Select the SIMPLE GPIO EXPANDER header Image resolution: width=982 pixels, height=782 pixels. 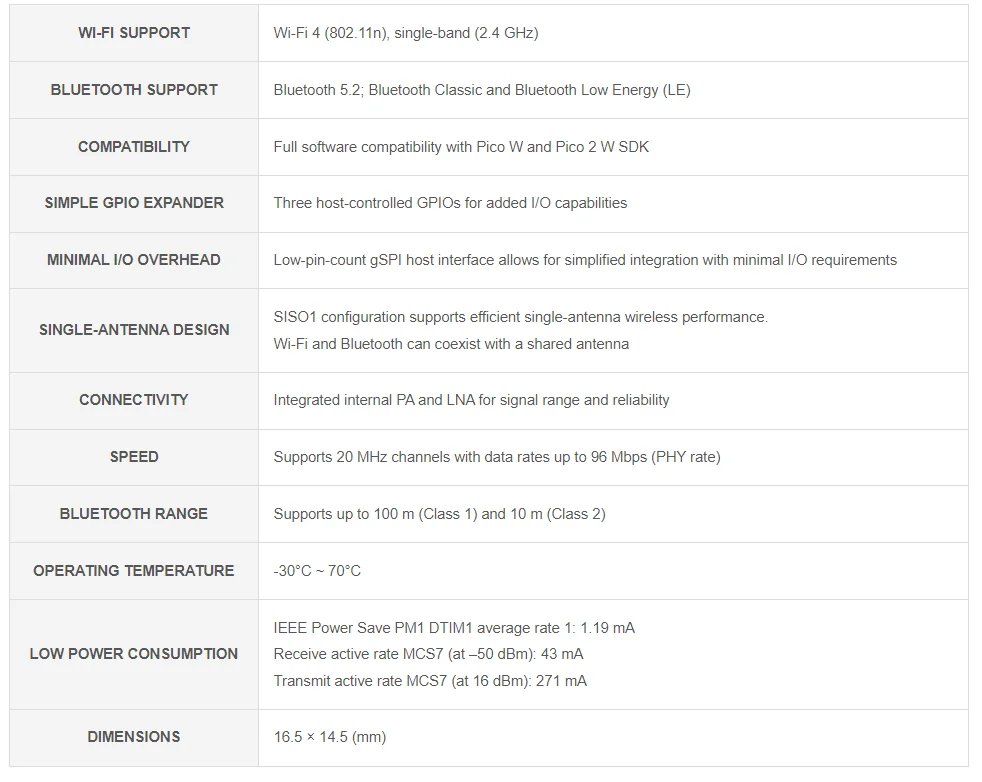point(134,203)
